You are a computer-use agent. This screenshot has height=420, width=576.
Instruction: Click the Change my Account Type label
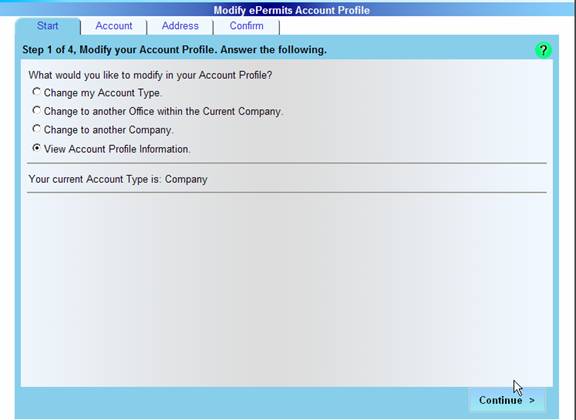point(102,93)
